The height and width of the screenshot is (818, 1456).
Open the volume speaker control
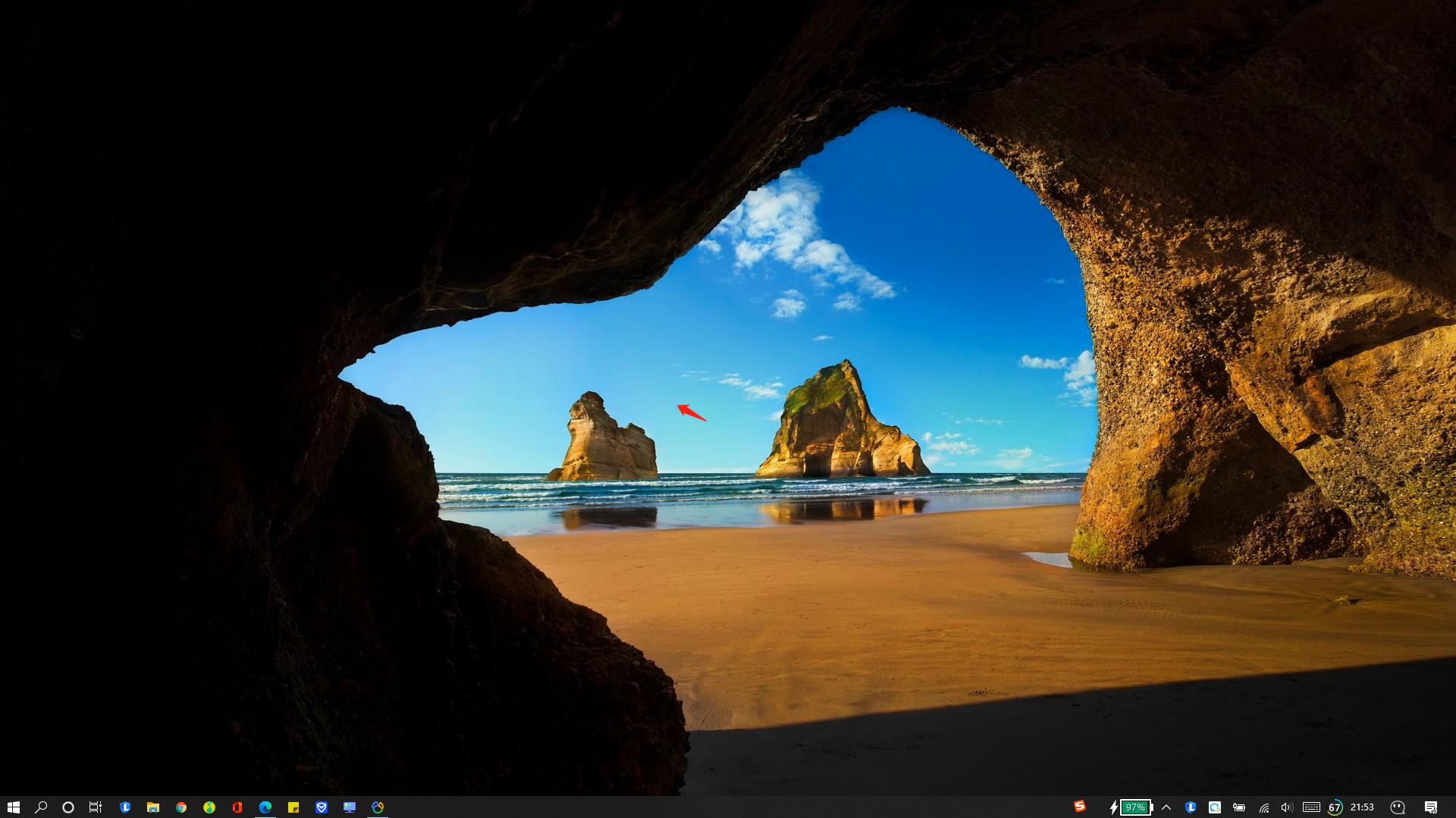coord(1287,807)
